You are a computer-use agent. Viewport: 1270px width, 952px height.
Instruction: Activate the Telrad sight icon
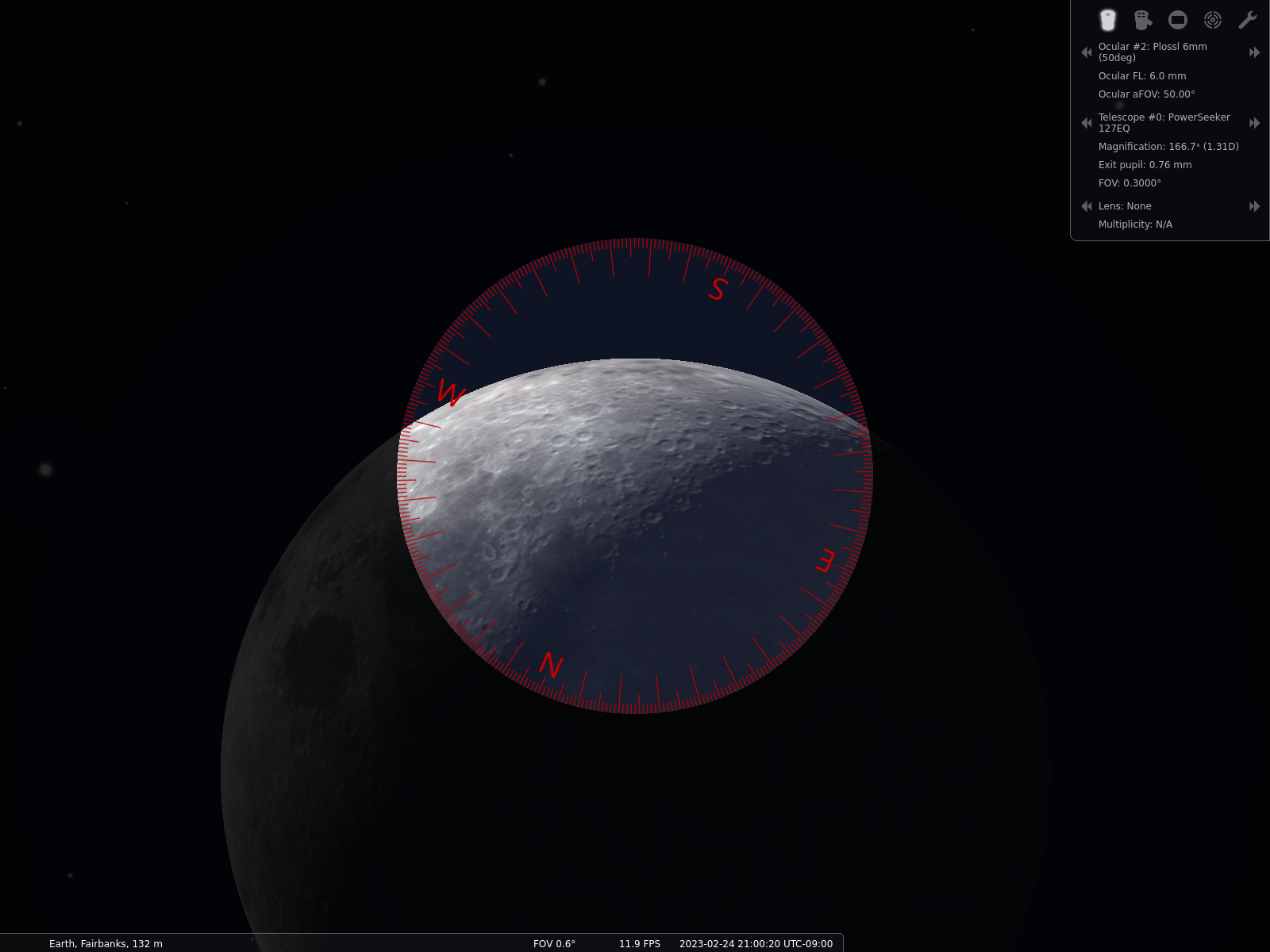tap(1212, 20)
